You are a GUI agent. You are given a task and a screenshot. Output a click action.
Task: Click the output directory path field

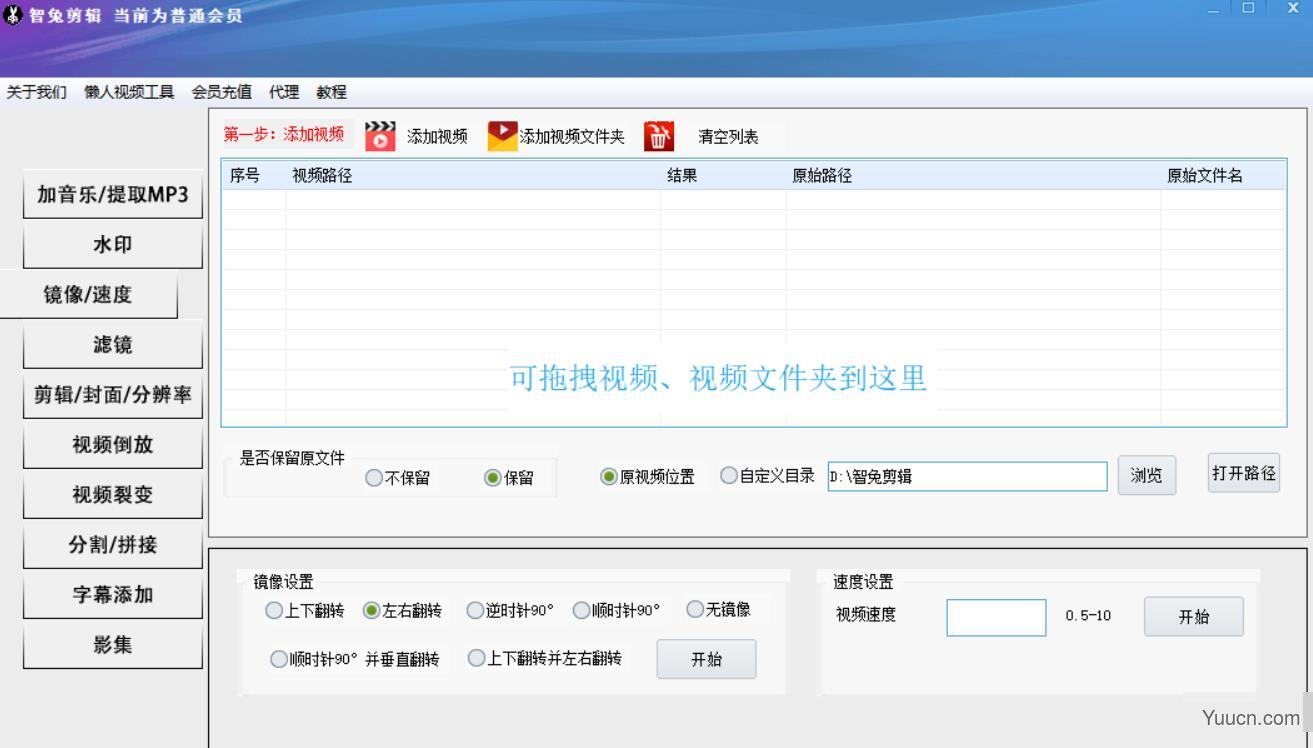968,477
